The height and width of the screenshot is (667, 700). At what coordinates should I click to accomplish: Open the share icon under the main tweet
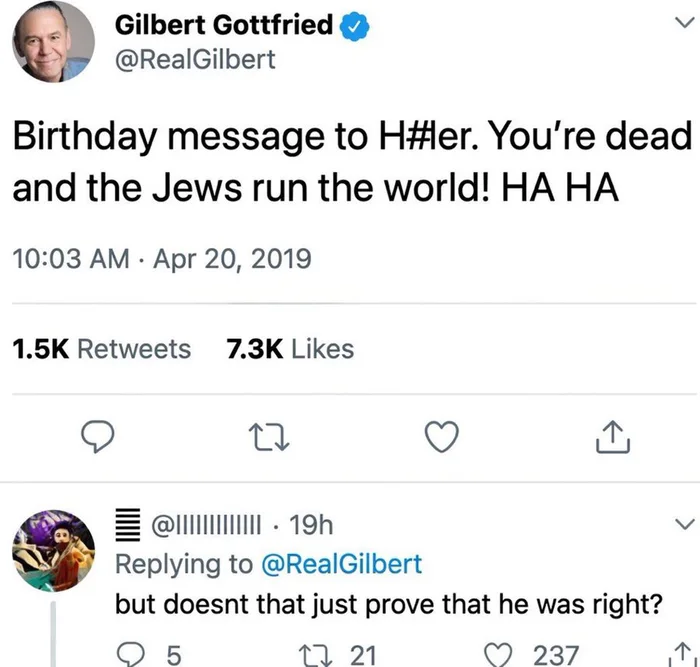612,437
